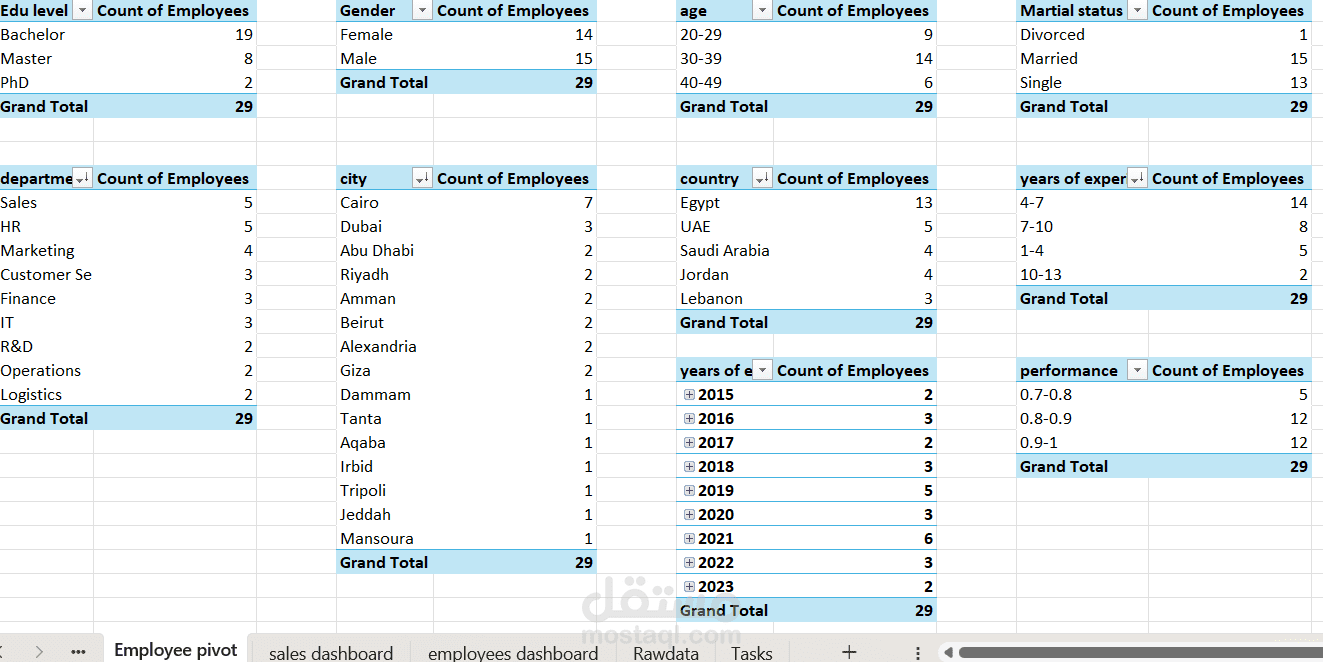Expand the 2023 year group
Image resolution: width=1323 pixels, height=662 pixels.
[689, 587]
